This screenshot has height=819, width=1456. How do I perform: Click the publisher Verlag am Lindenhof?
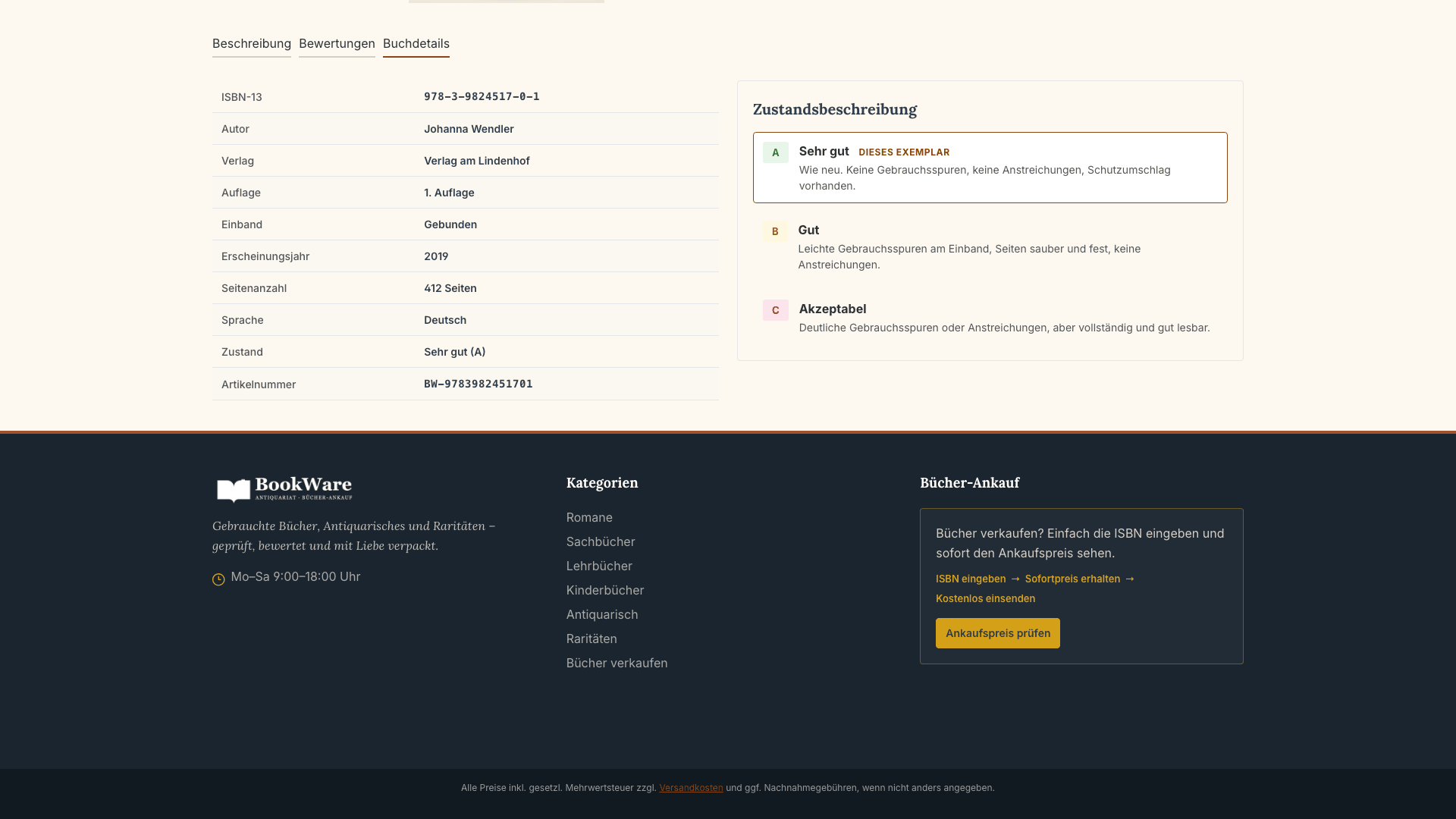point(476,161)
